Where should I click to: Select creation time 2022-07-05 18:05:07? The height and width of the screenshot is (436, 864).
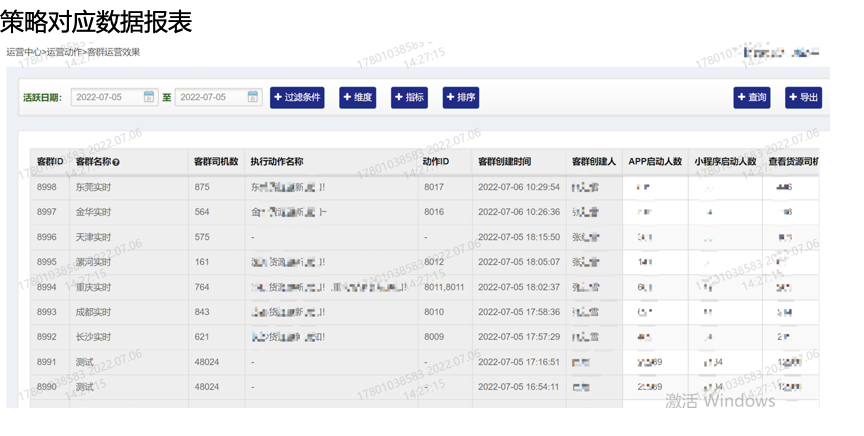pyautogui.click(x=519, y=262)
